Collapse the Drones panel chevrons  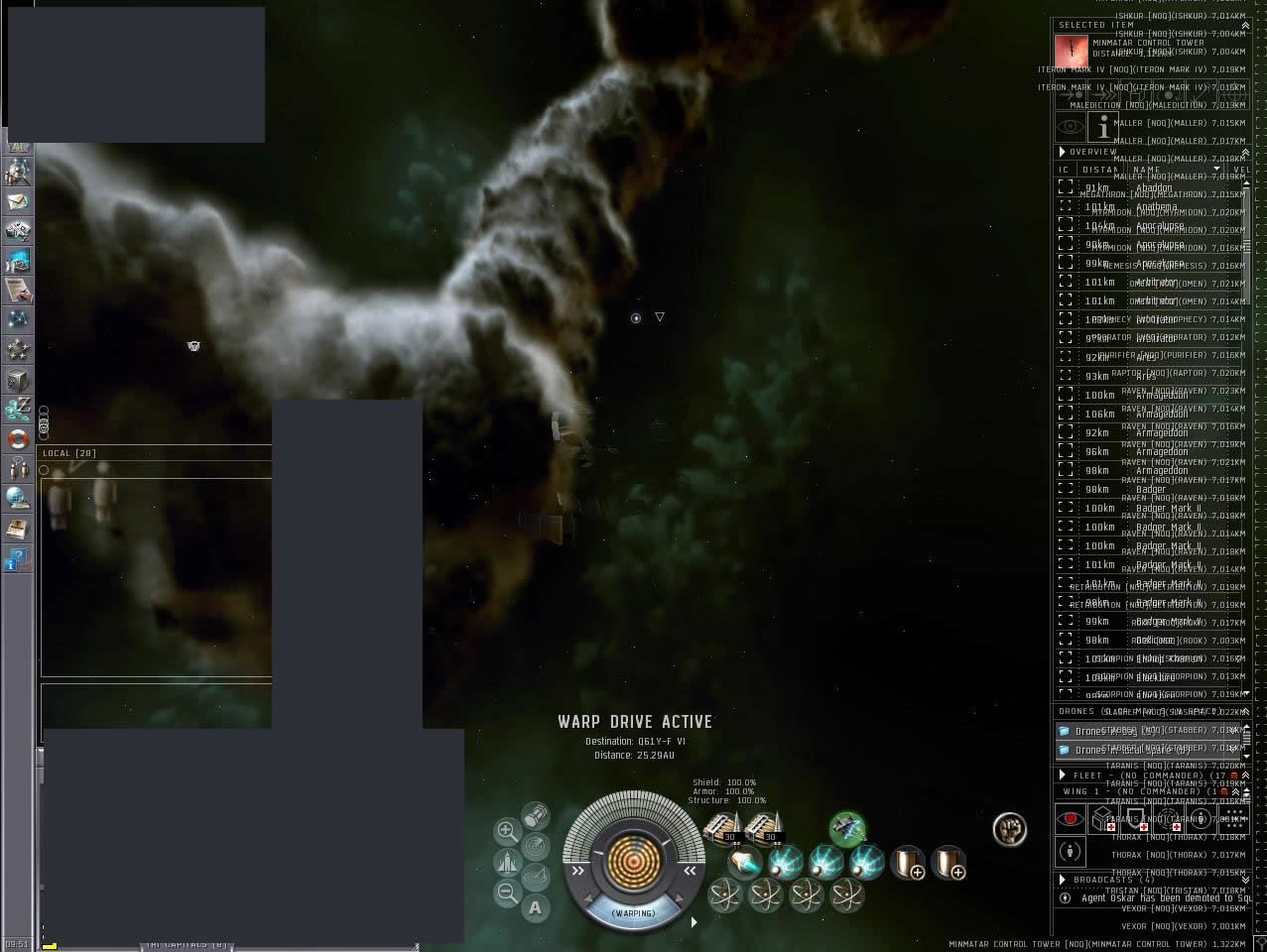[1245, 711]
